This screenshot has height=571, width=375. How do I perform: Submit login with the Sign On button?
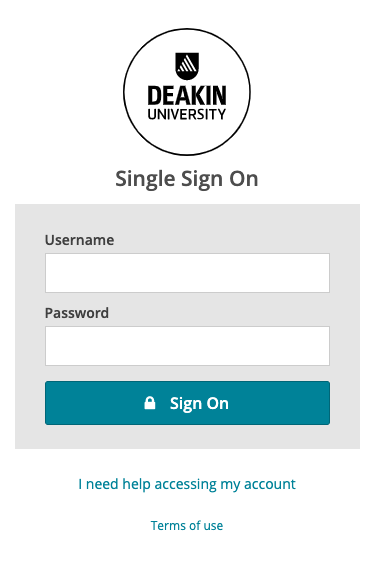click(x=188, y=403)
